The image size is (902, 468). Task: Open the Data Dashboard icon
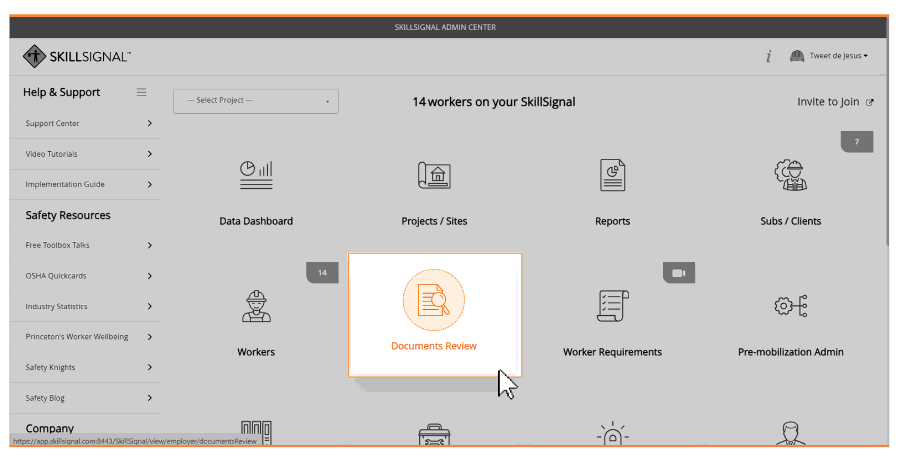point(256,175)
